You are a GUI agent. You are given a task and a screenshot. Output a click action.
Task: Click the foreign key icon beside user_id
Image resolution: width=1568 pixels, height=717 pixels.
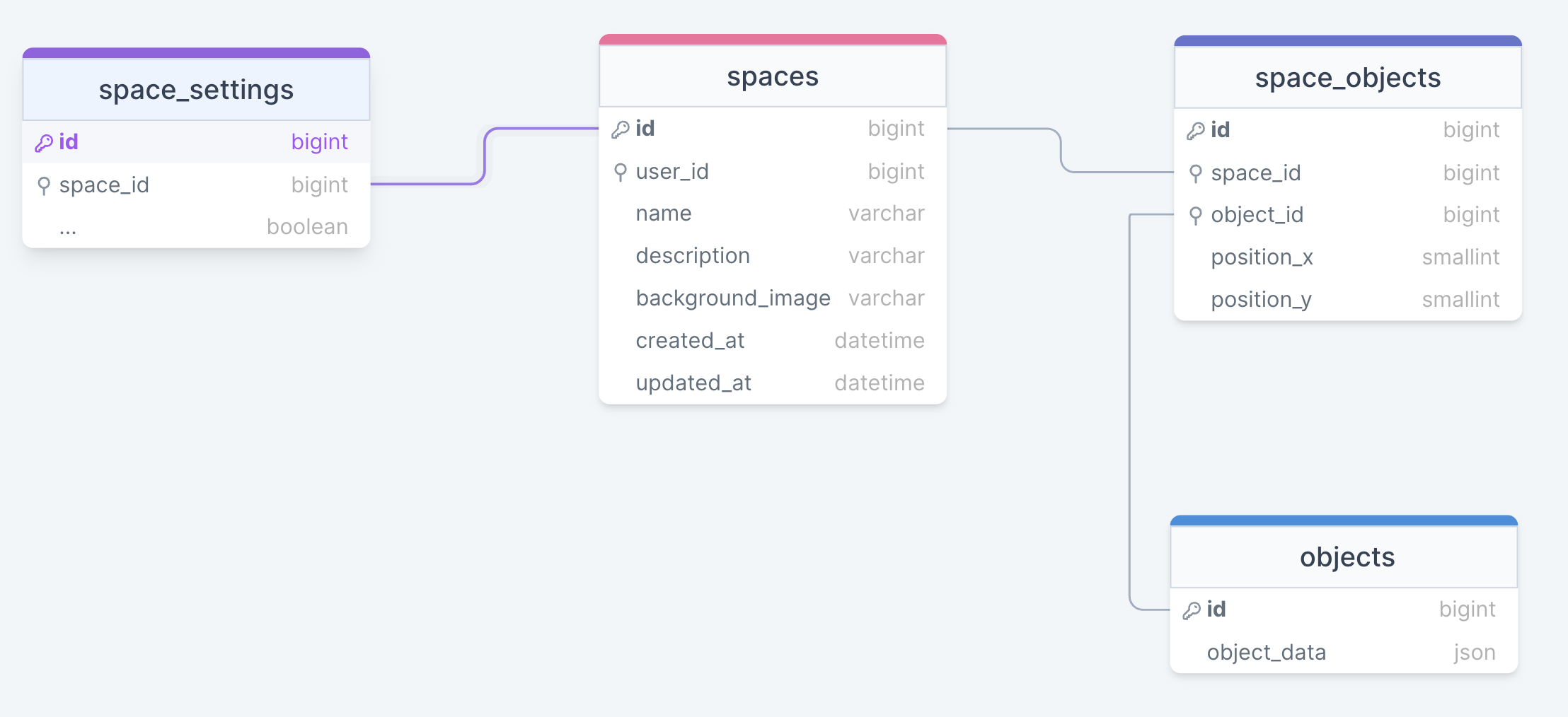click(621, 173)
